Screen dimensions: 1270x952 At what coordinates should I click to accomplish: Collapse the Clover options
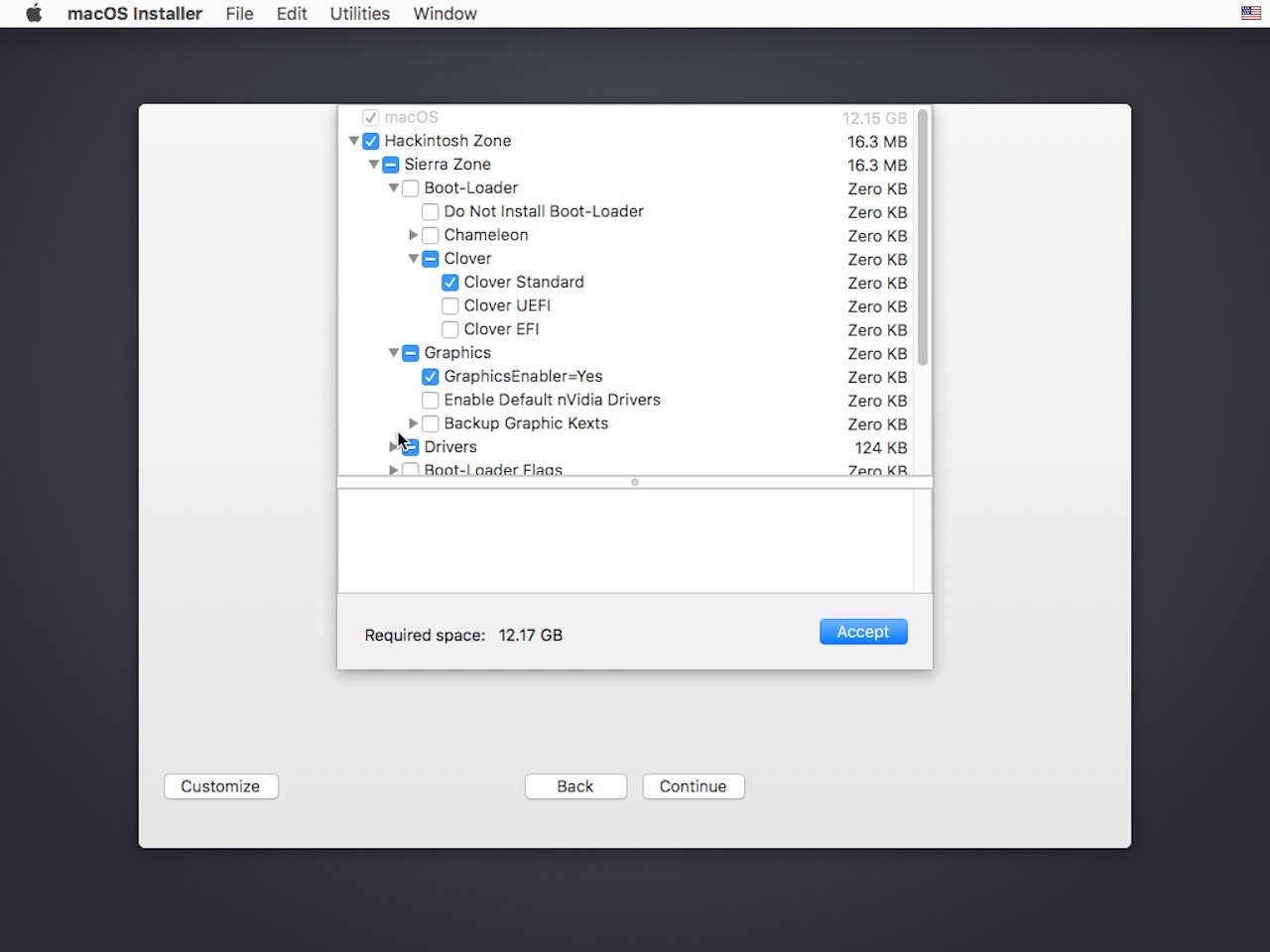tap(414, 259)
